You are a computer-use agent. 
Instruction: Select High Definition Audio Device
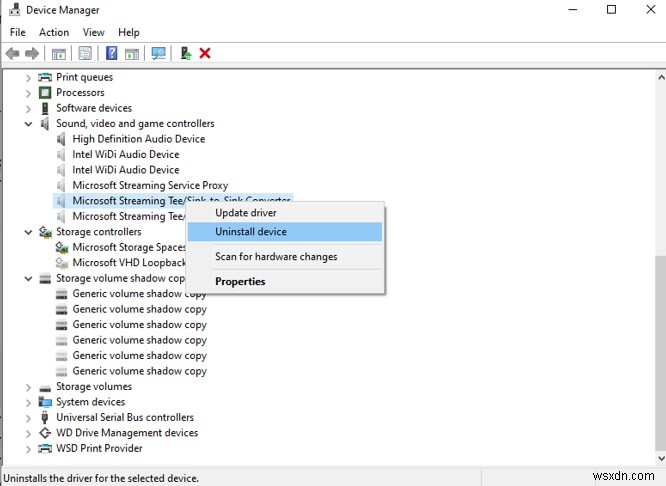138,139
